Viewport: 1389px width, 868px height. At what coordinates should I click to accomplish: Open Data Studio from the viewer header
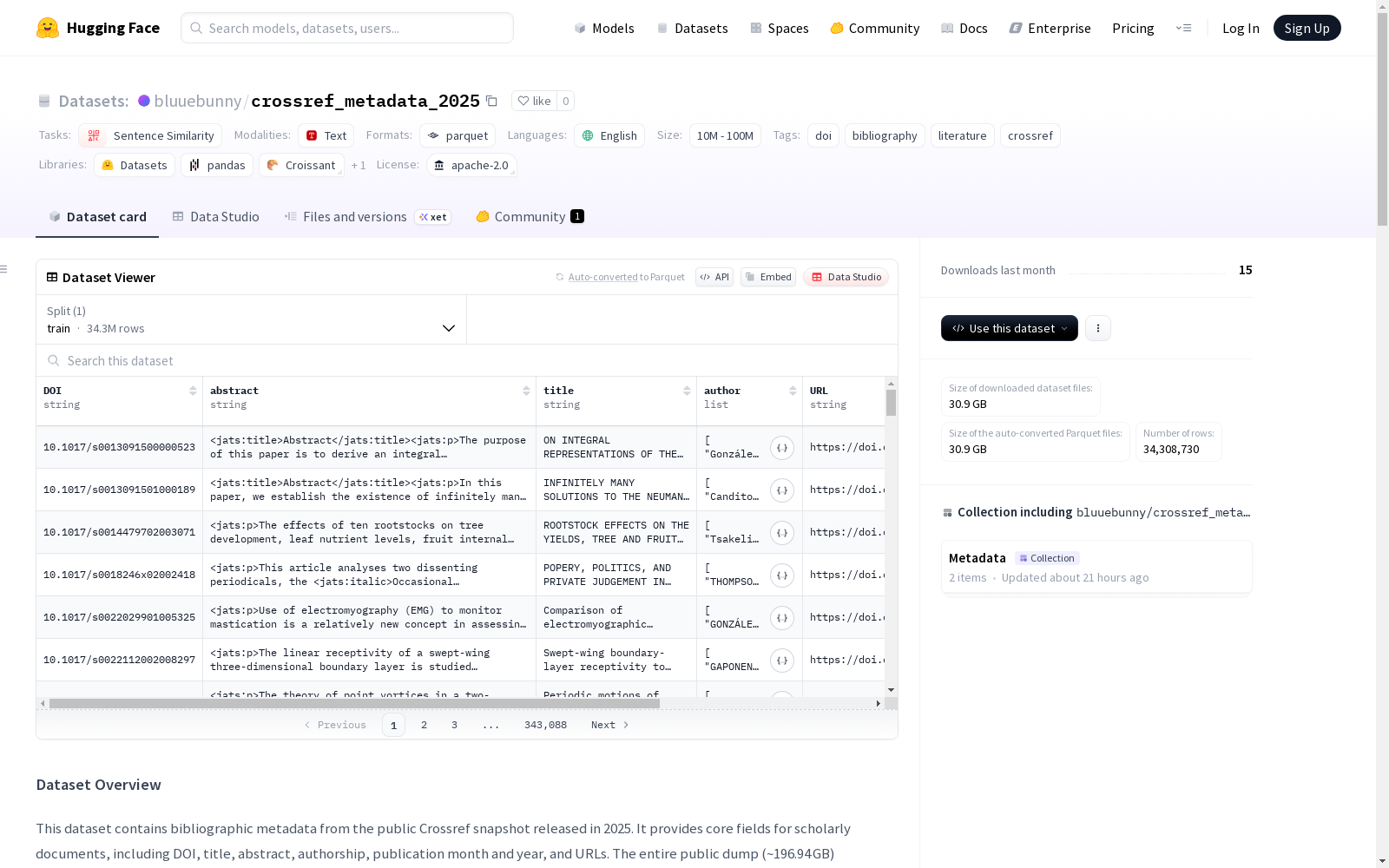pyautogui.click(x=846, y=277)
